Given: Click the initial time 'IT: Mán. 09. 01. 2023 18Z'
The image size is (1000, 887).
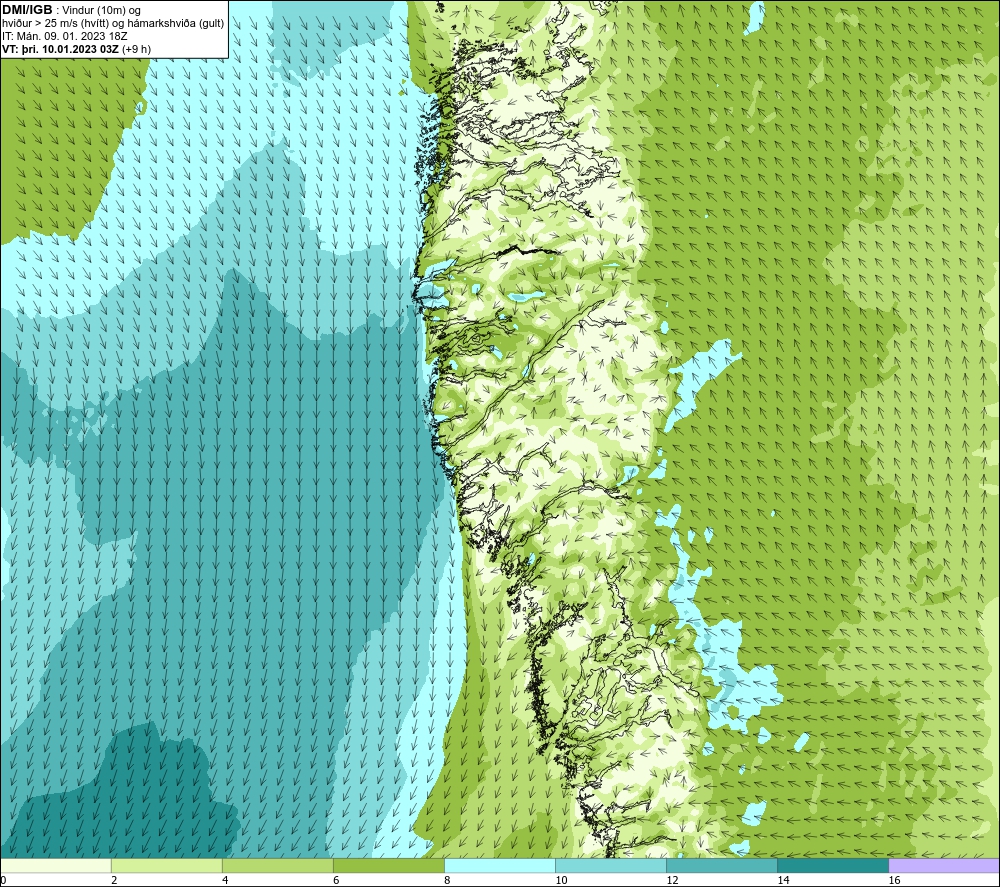Looking at the screenshot, I should [x=64, y=36].
